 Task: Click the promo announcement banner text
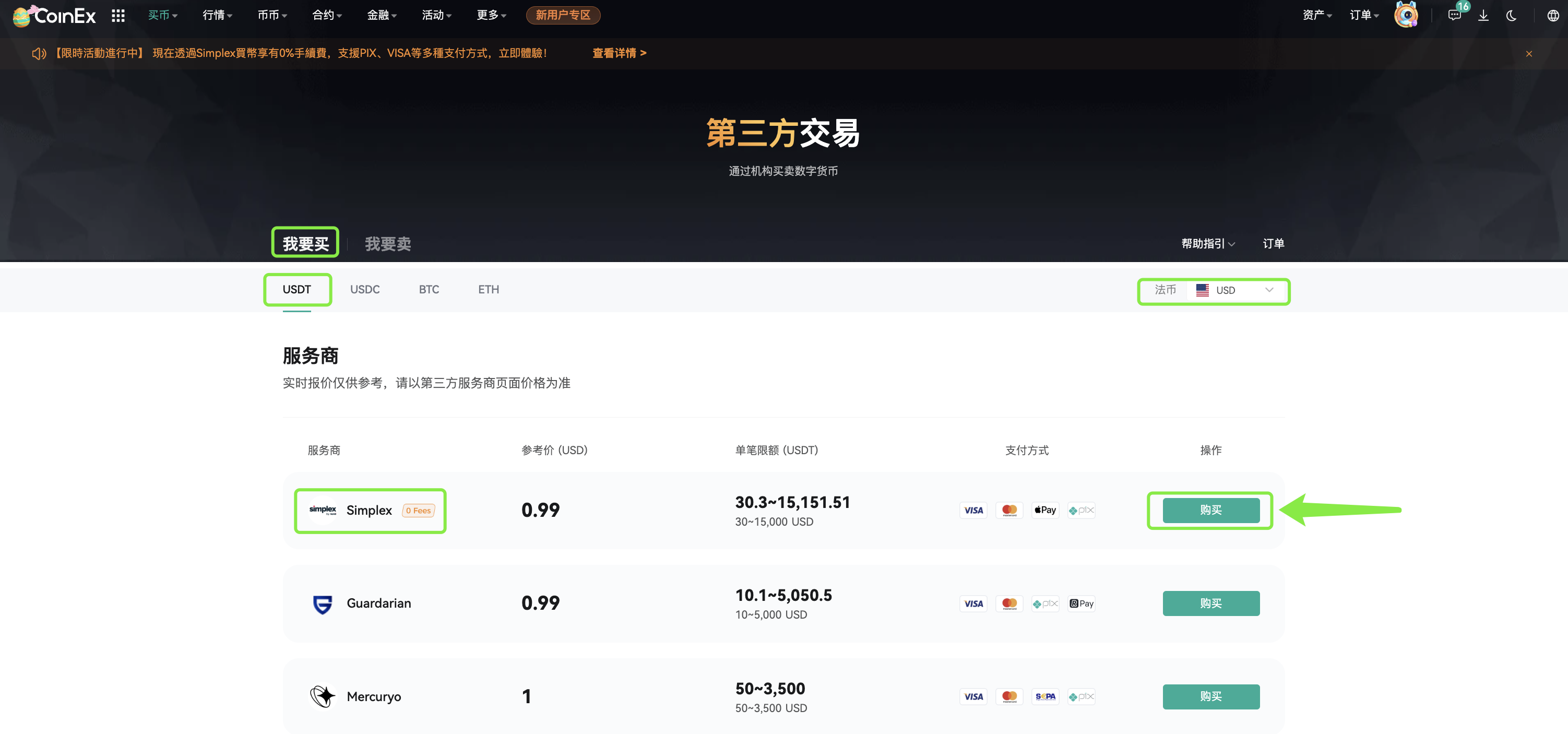point(300,54)
